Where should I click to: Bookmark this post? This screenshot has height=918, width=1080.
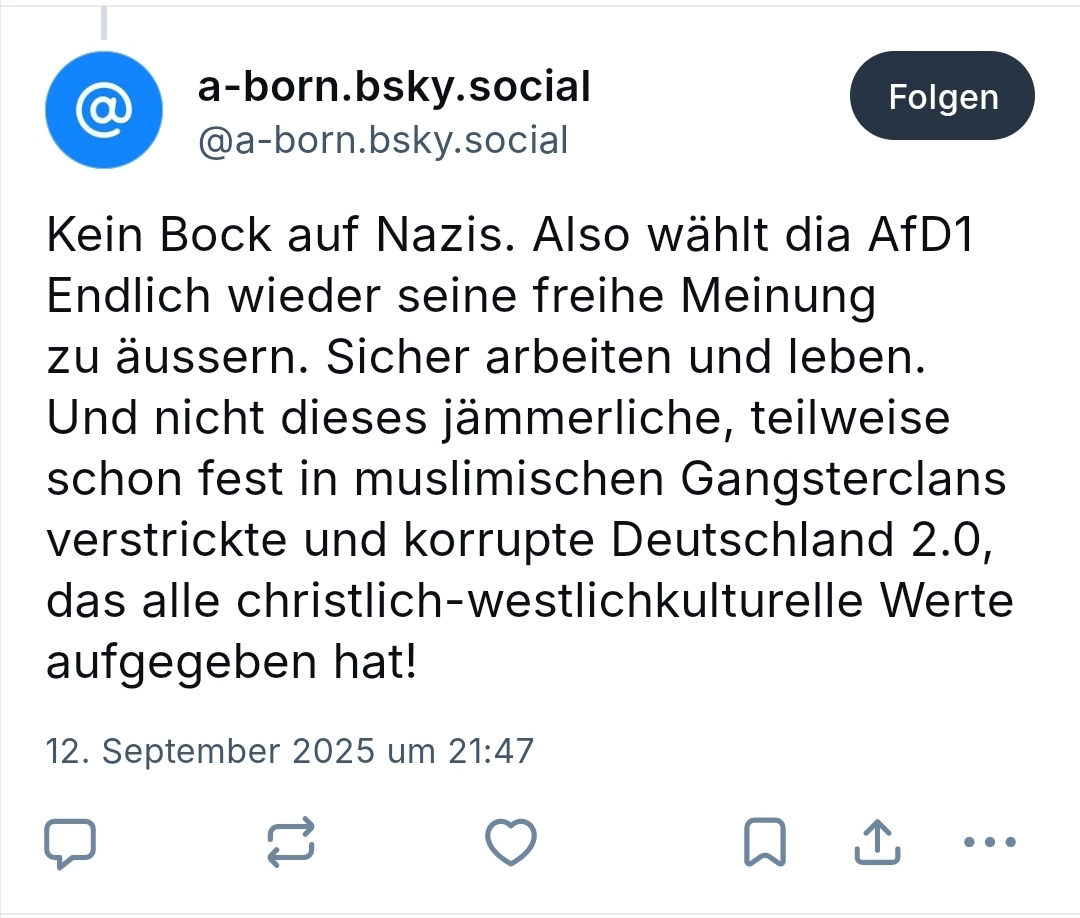point(765,844)
